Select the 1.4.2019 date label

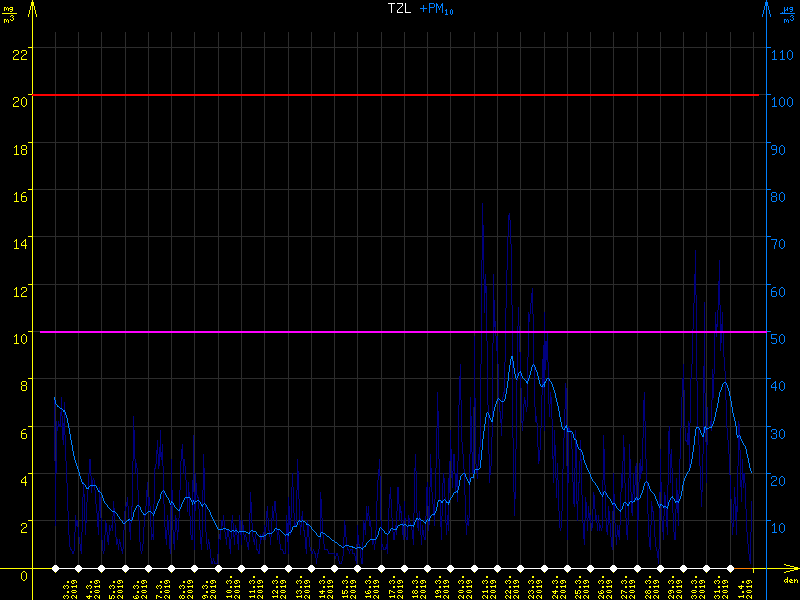742,587
